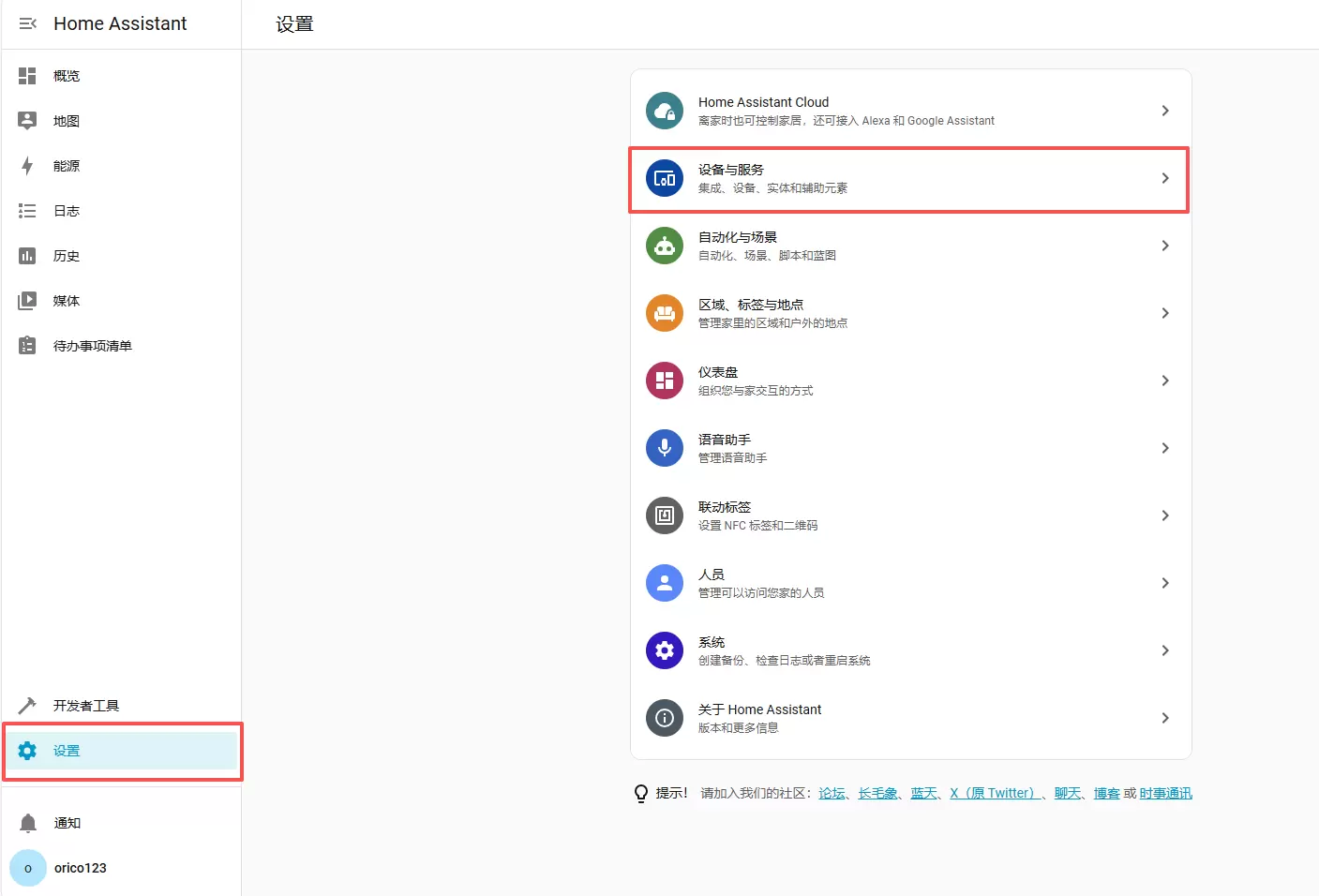Click the 语音助手 microphone icon
The width and height of the screenshot is (1319, 896).
(665, 448)
